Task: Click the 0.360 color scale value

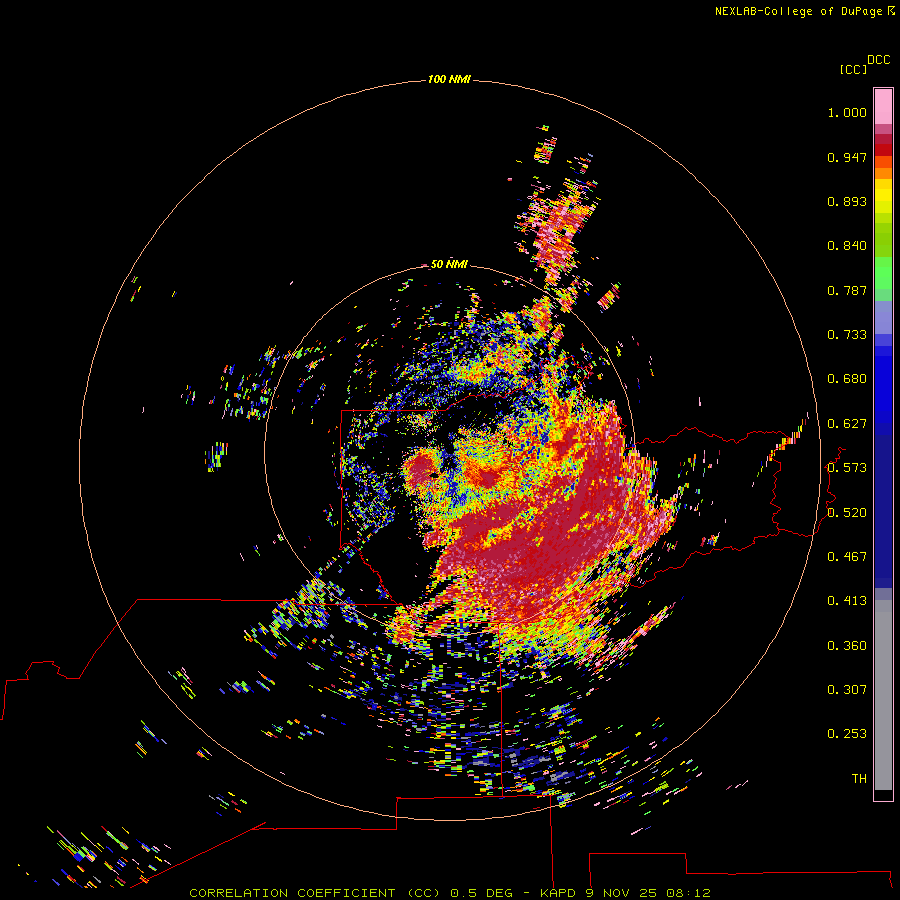Action: 847,646
